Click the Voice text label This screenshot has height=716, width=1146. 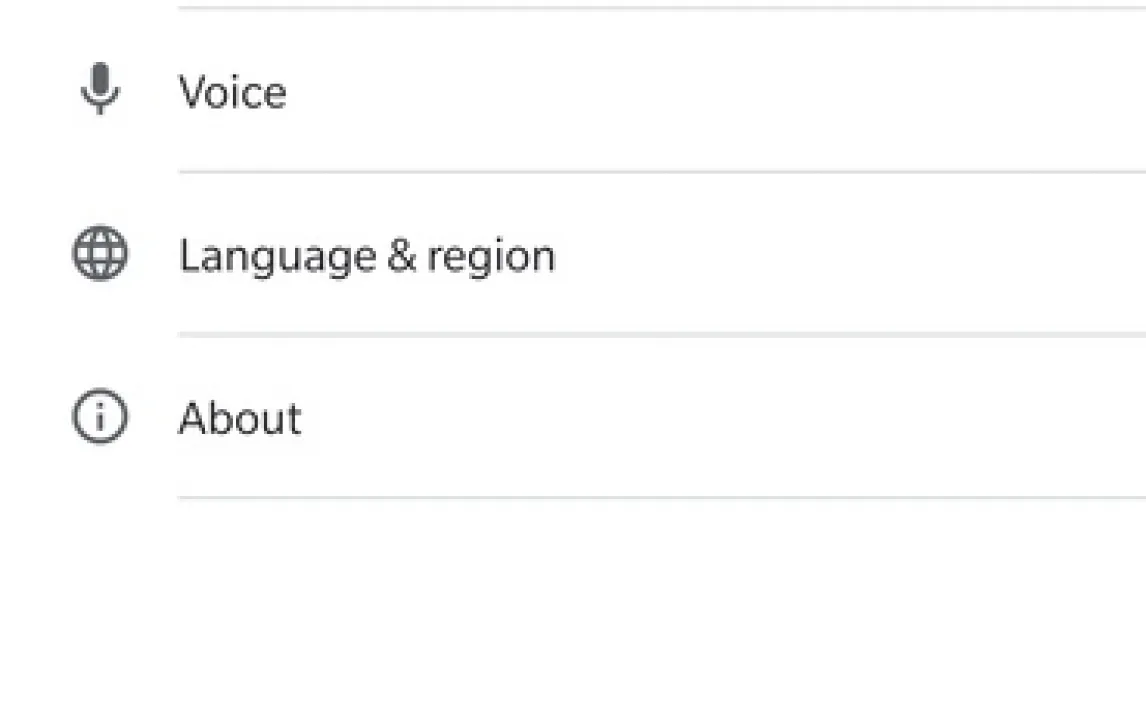pos(232,92)
